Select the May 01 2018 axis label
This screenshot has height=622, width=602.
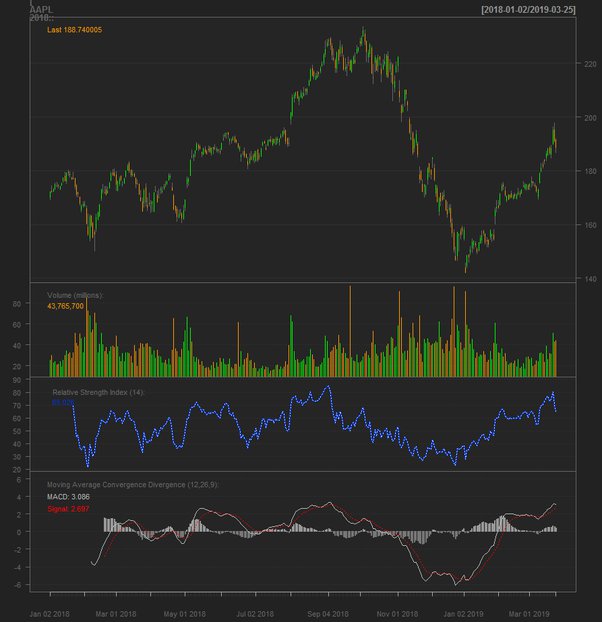click(x=184, y=613)
